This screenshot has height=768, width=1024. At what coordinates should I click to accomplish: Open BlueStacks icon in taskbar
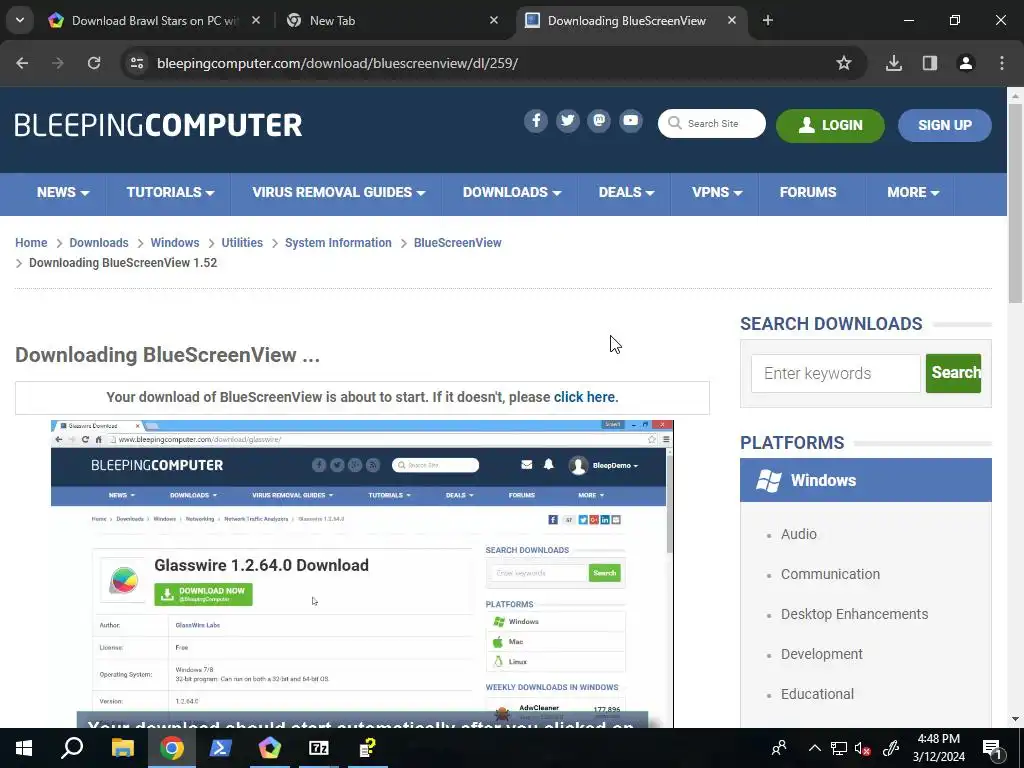click(270, 748)
